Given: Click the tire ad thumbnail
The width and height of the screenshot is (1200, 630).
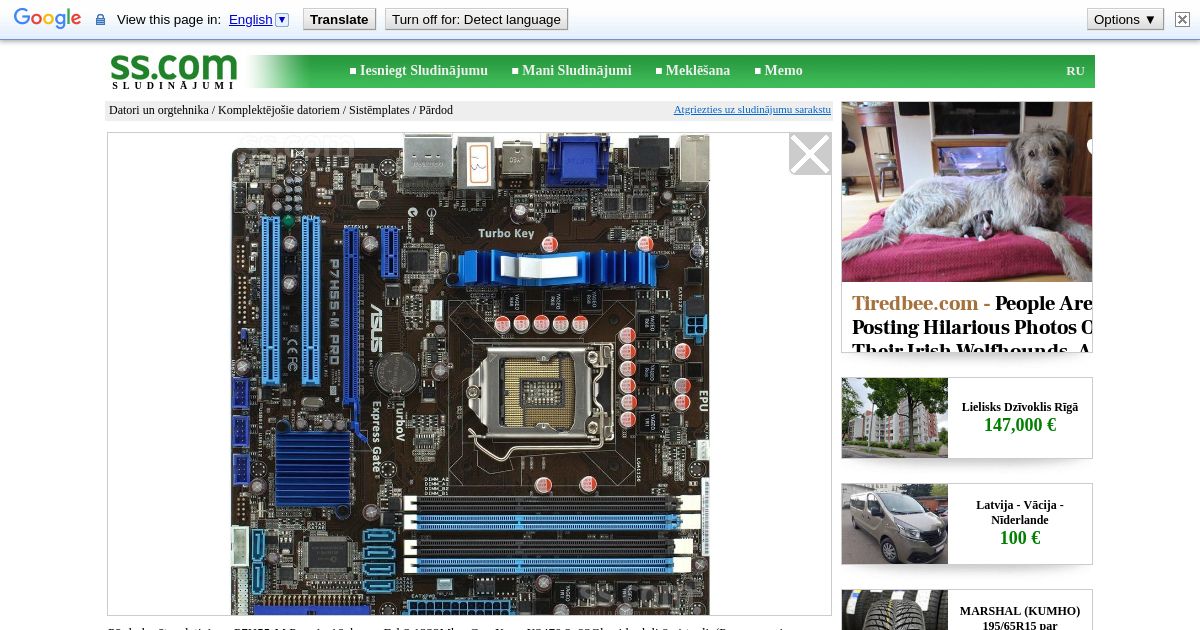Looking at the screenshot, I should click(895, 610).
